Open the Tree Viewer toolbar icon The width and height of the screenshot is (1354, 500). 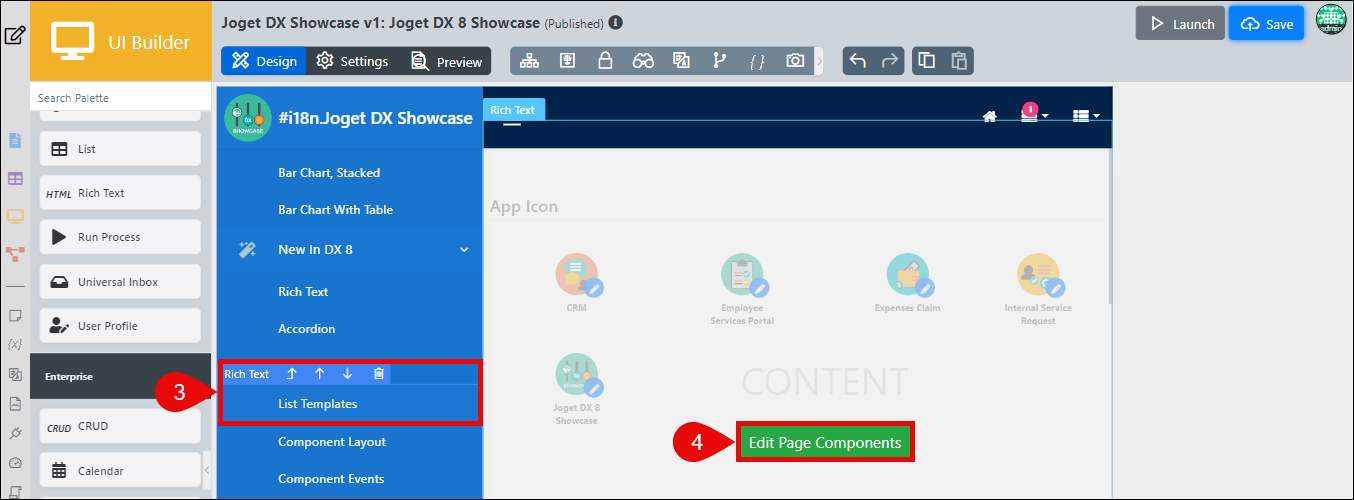click(x=530, y=61)
